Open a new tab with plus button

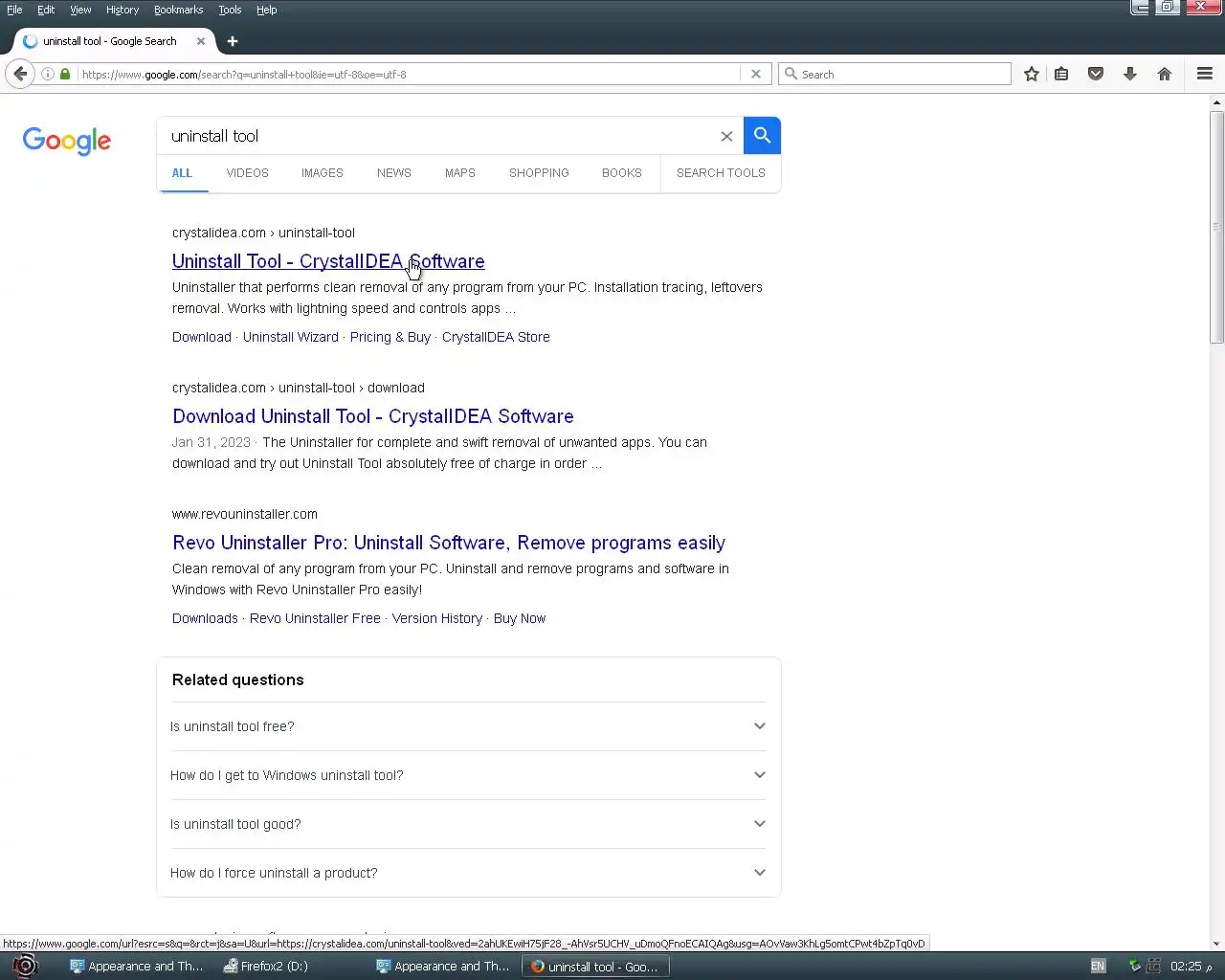232,41
